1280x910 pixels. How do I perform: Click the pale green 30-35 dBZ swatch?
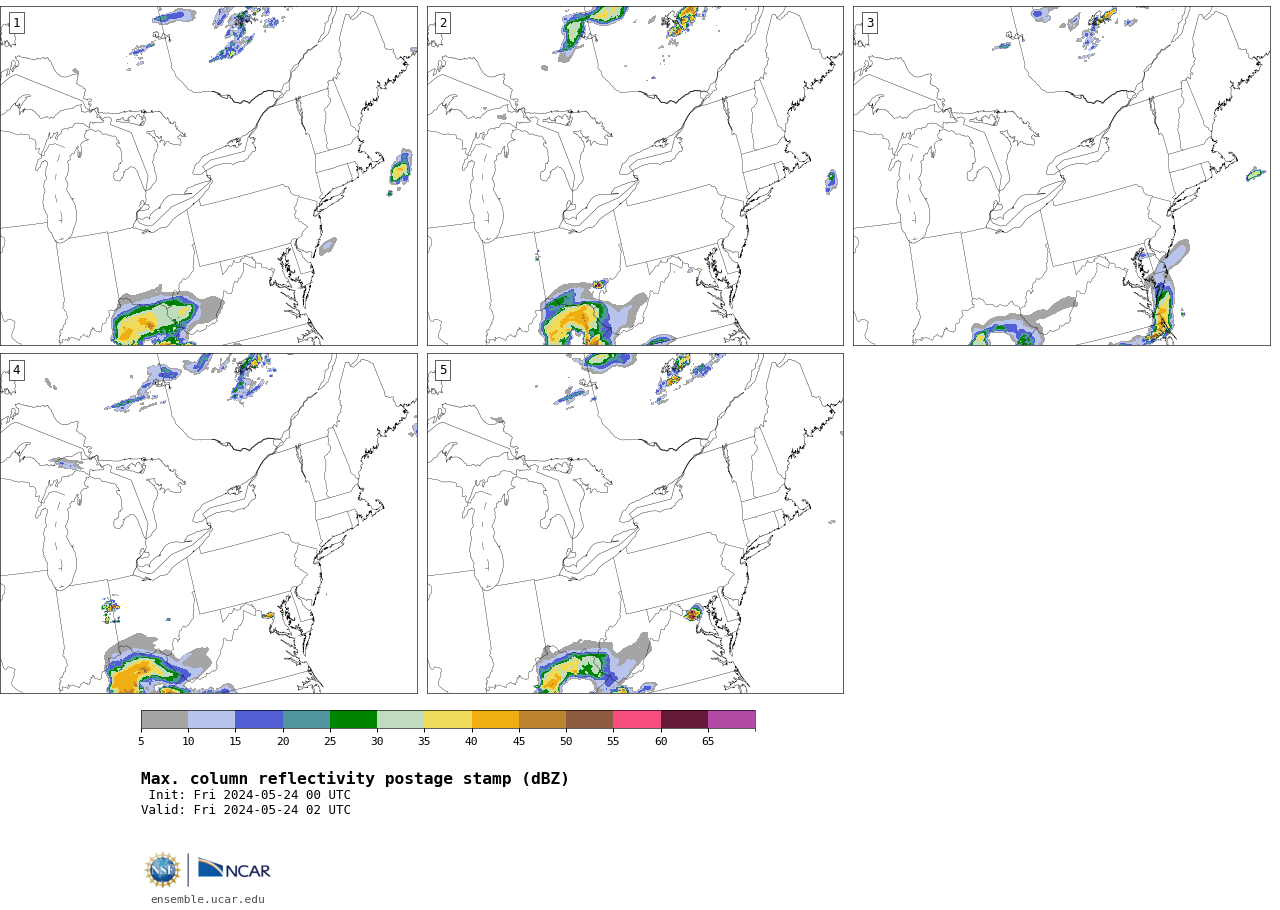coord(400,720)
